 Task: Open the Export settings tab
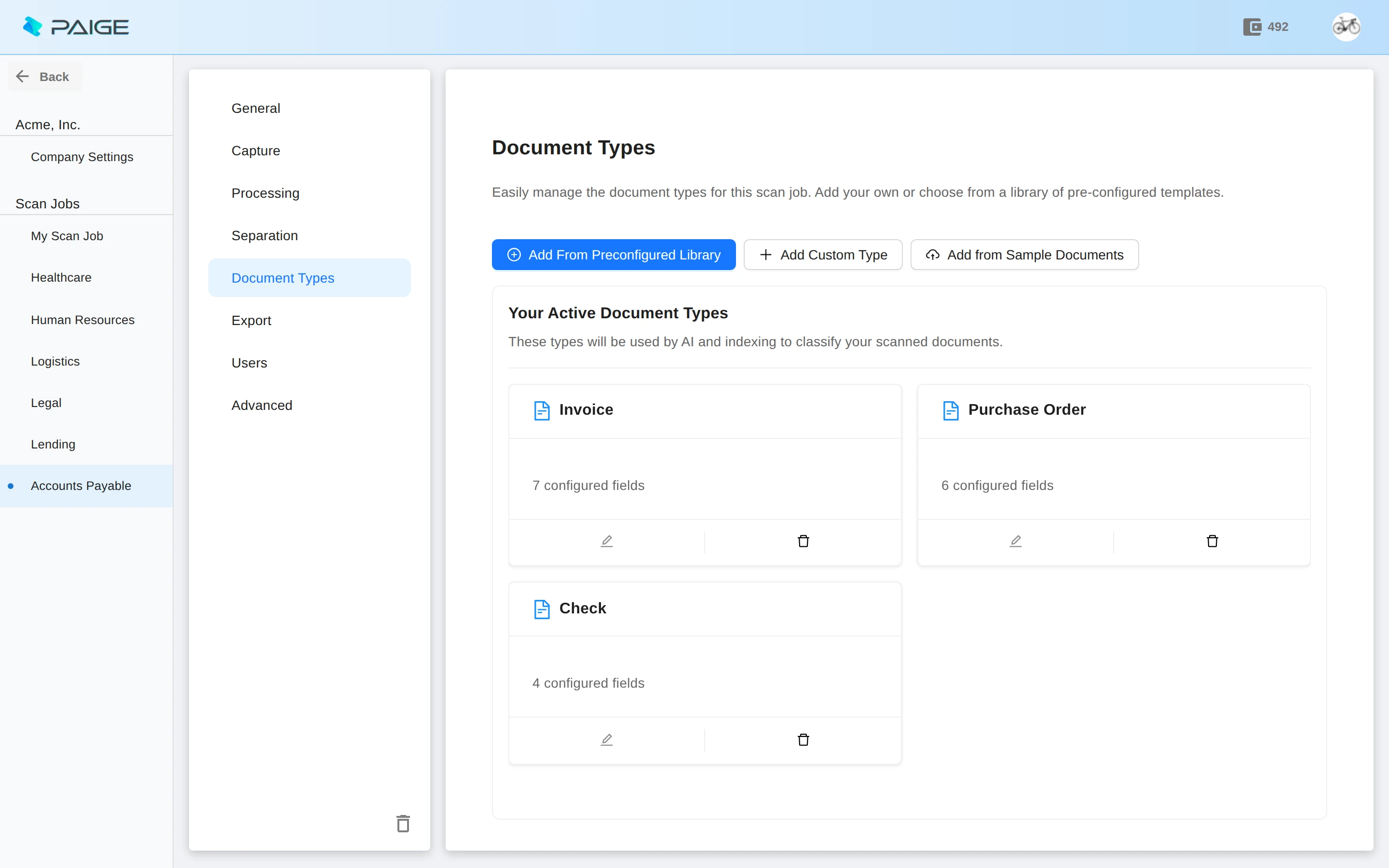click(x=309, y=320)
